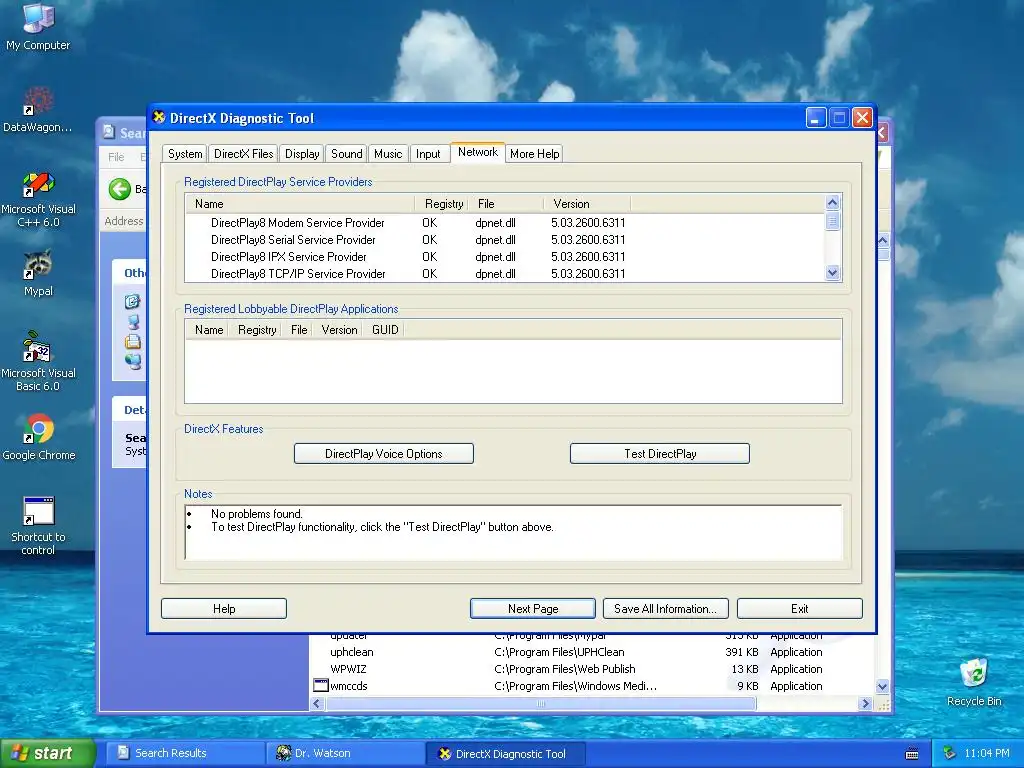Switch to the System tab

pyautogui.click(x=185, y=153)
